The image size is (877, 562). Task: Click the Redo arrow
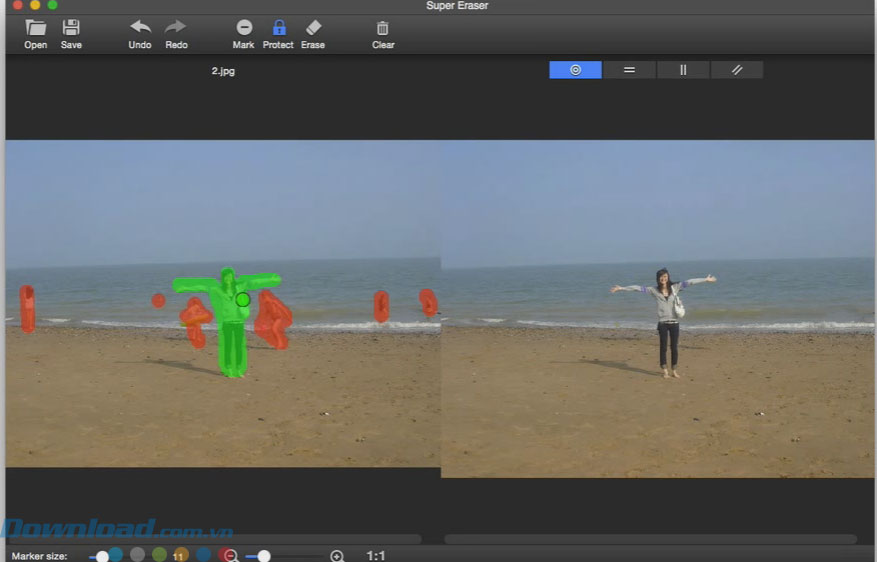tap(176, 29)
